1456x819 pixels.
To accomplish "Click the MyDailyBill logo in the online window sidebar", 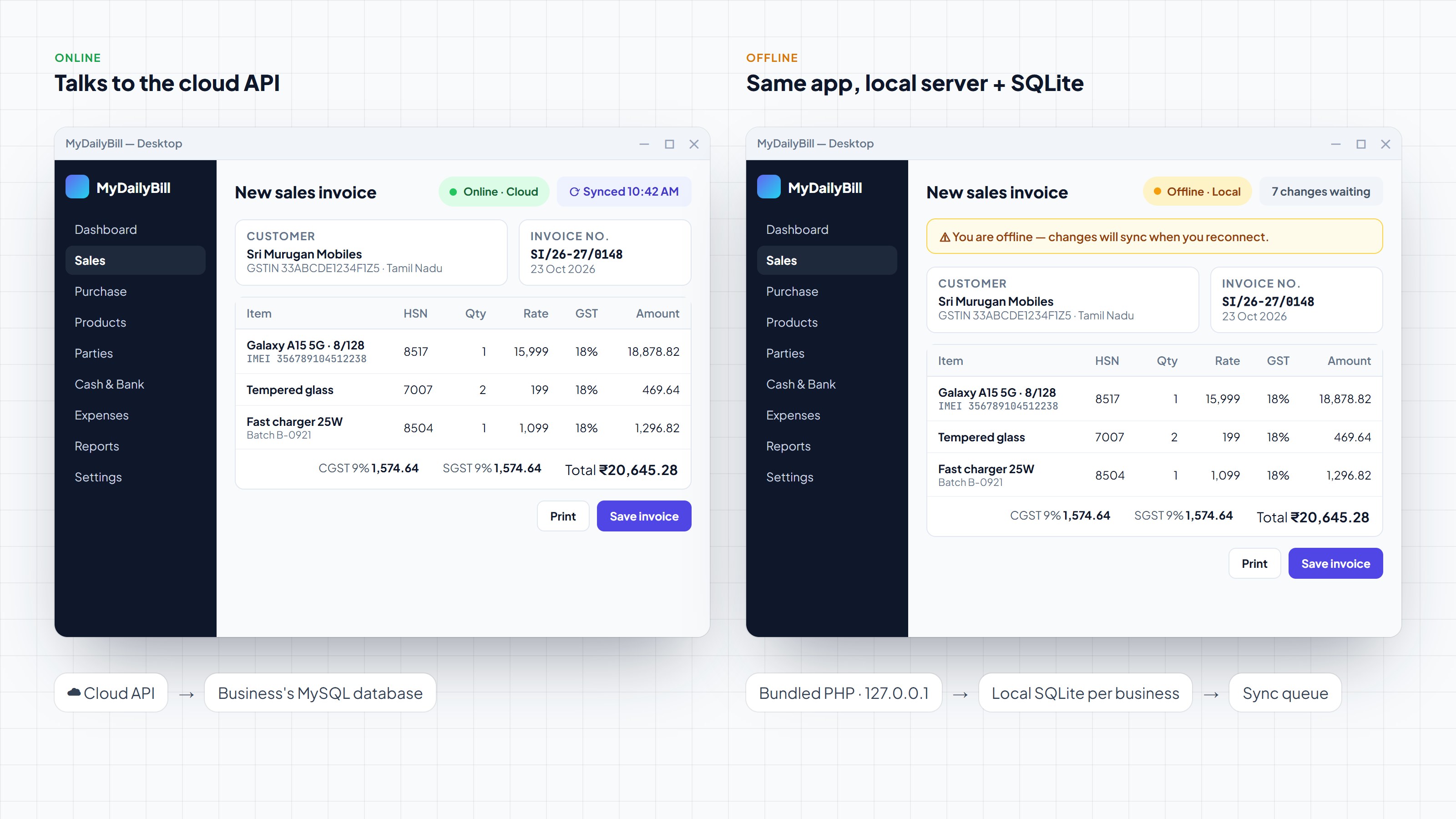I will pos(77,187).
